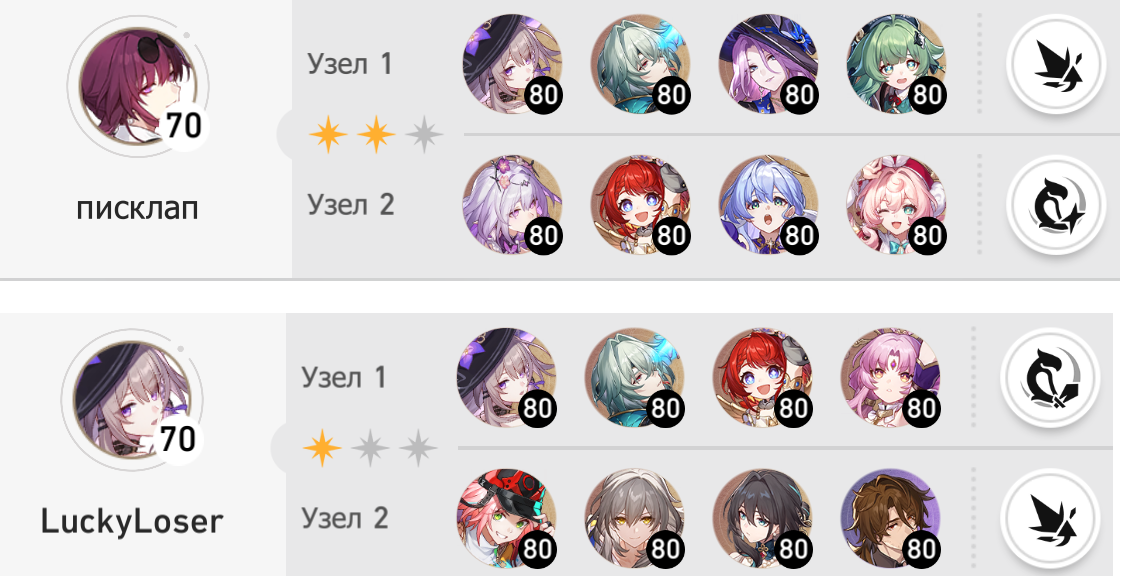Image resolution: width=1126 pixels, height=576 pixels.
Task: Click origami bird icon in писклап's Узел 1
Action: 1054,64
